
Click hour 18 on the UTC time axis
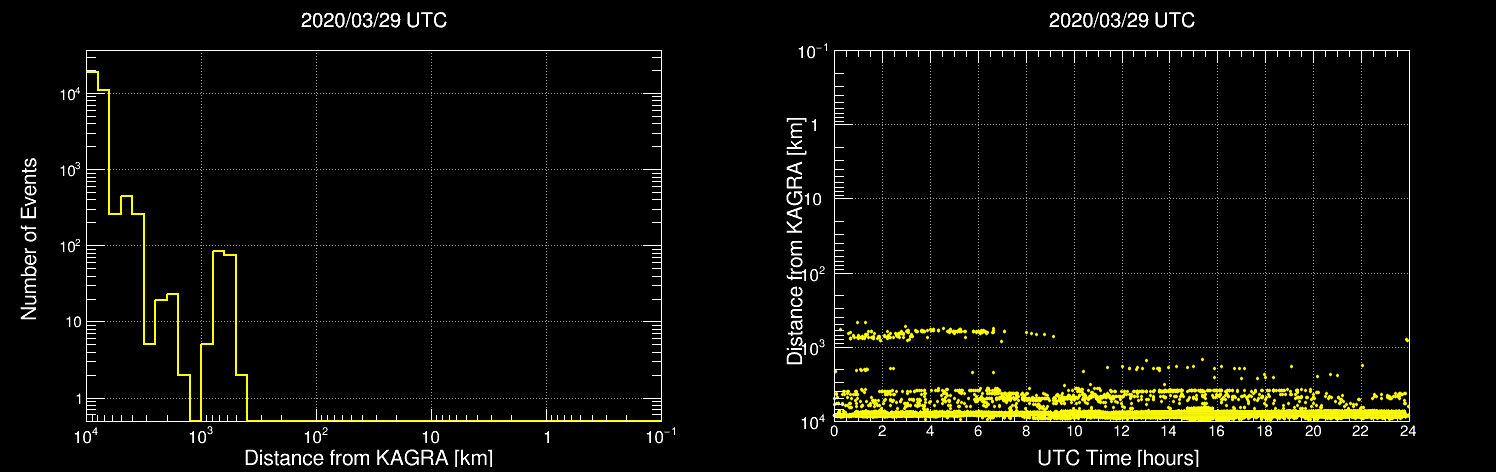click(x=1265, y=432)
